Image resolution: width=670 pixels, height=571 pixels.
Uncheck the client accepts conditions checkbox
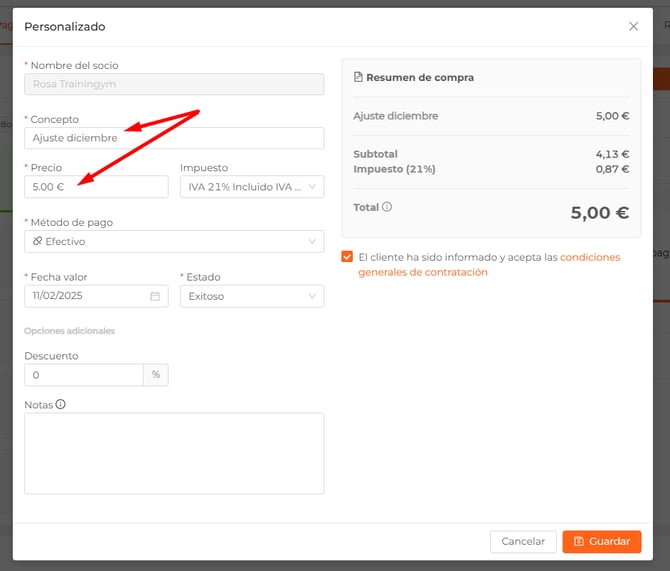[x=347, y=257]
